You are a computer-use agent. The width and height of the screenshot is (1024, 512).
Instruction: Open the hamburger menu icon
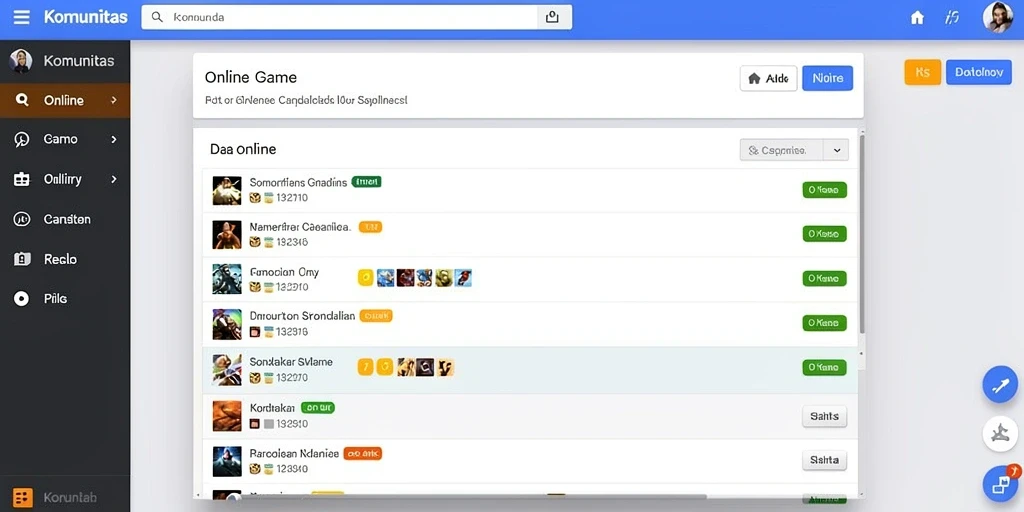coord(22,17)
